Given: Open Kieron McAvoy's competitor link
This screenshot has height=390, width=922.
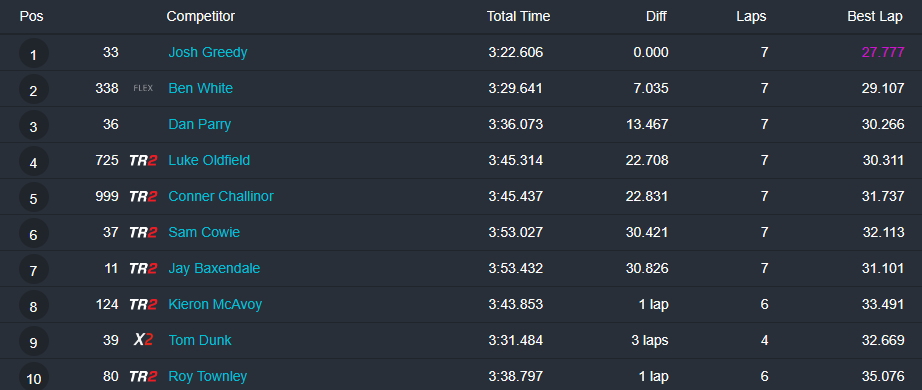Looking at the screenshot, I should click(215, 305).
